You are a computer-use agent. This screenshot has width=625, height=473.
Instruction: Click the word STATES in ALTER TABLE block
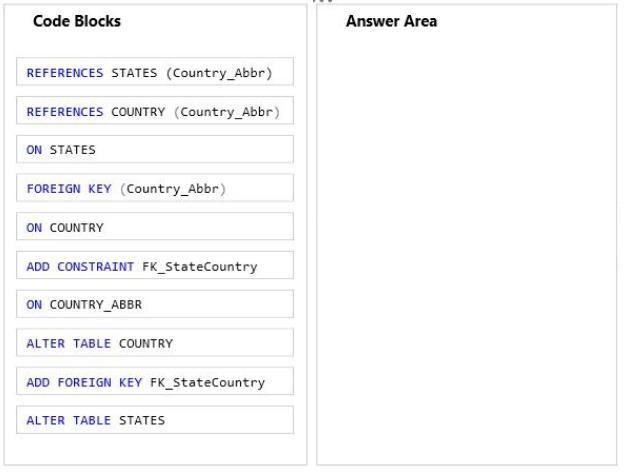click(x=142, y=420)
